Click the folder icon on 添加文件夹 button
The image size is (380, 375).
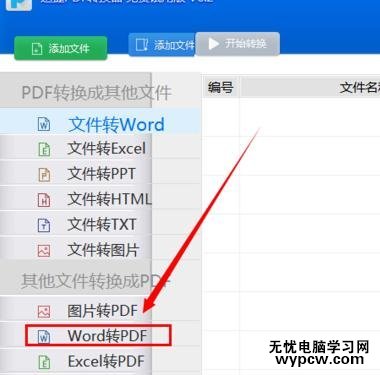coord(142,45)
